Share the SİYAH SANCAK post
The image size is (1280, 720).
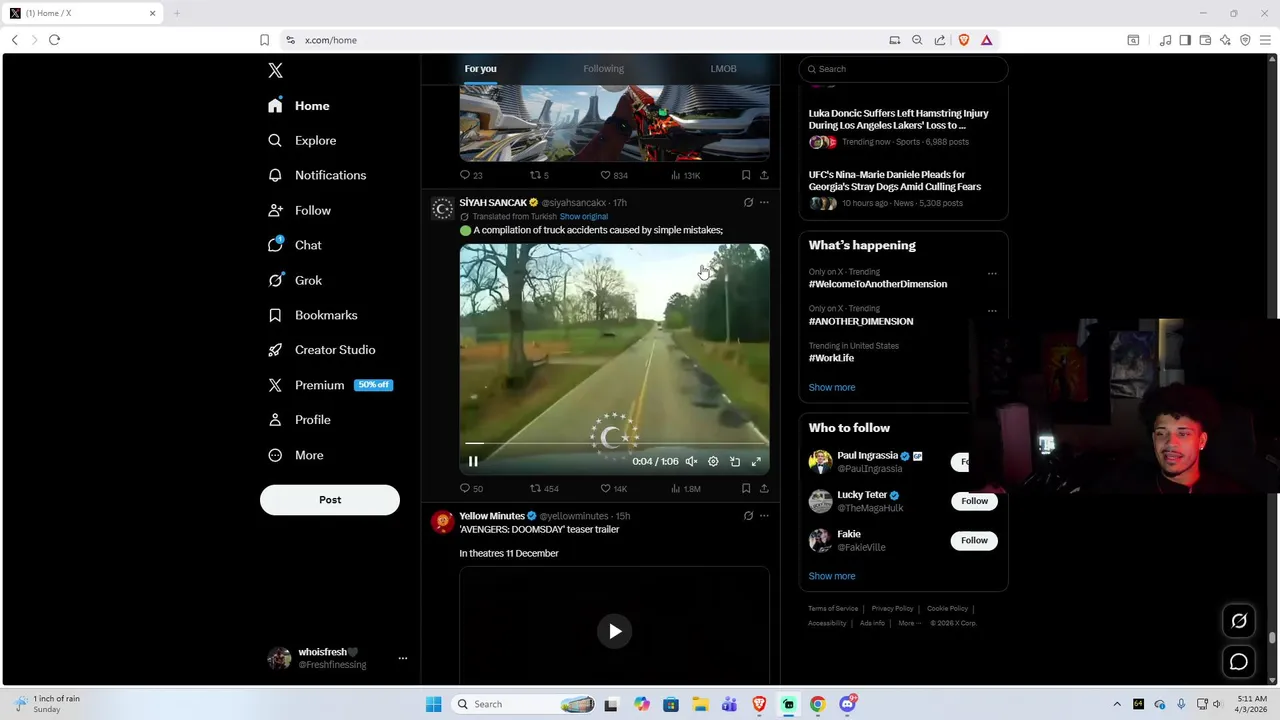[x=764, y=489]
